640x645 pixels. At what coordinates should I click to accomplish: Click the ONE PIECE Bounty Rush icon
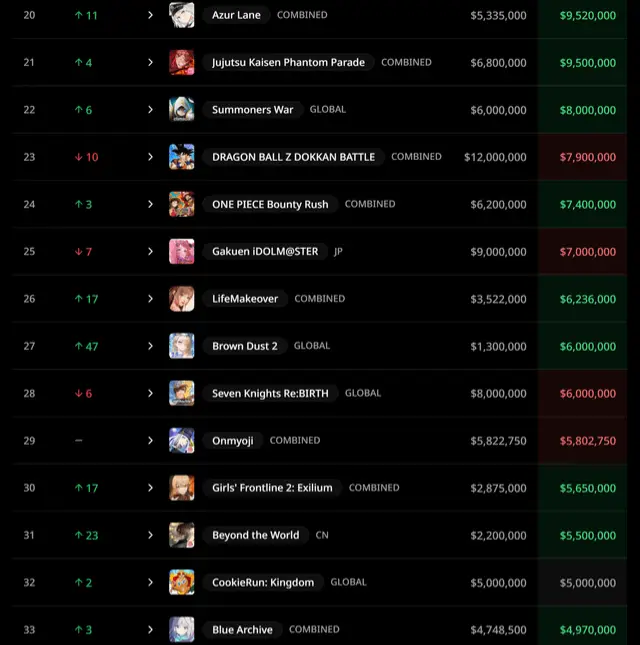182,204
